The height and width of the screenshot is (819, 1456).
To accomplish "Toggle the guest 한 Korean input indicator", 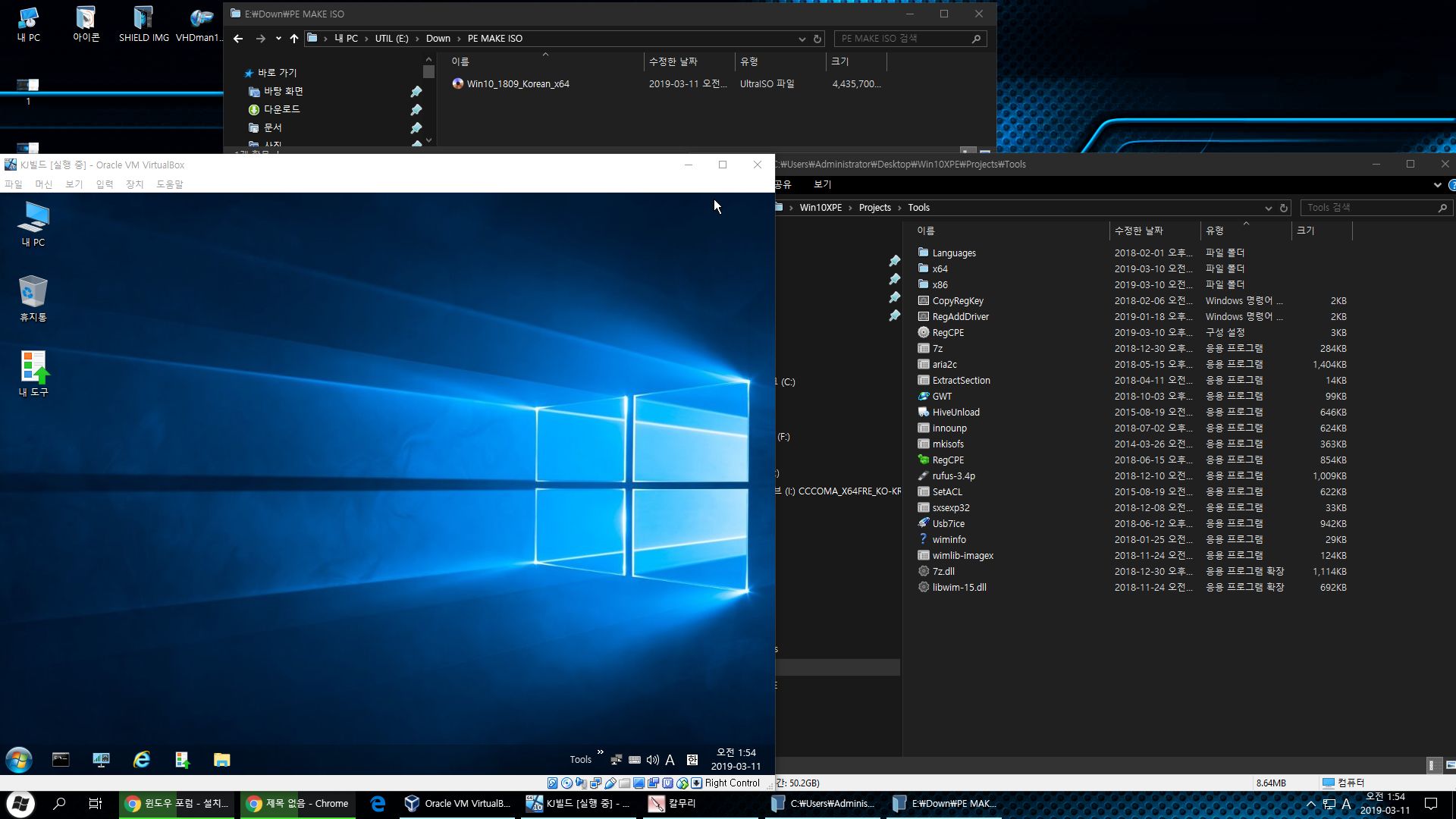I will coord(692,759).
